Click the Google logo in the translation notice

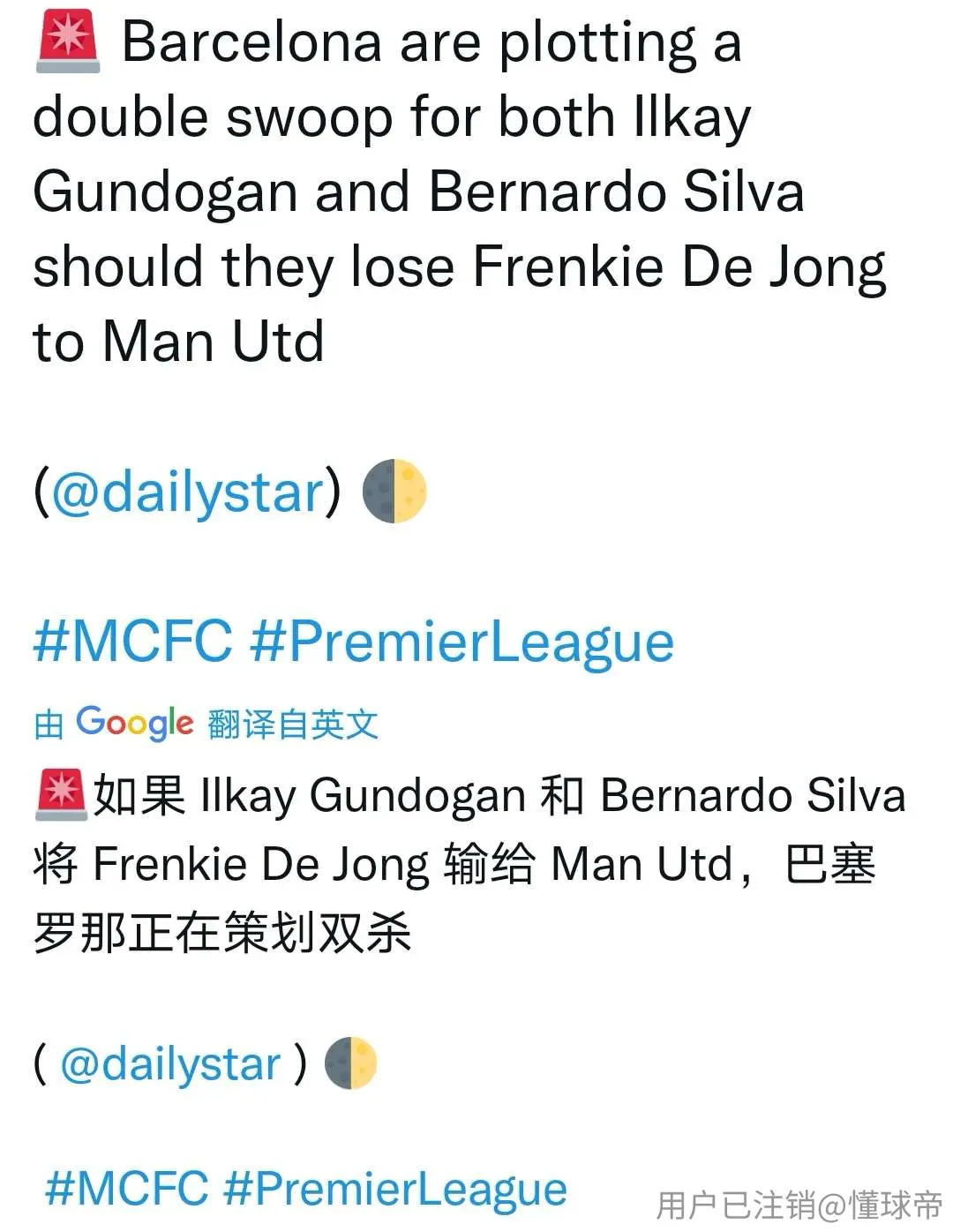click(134, 724)
